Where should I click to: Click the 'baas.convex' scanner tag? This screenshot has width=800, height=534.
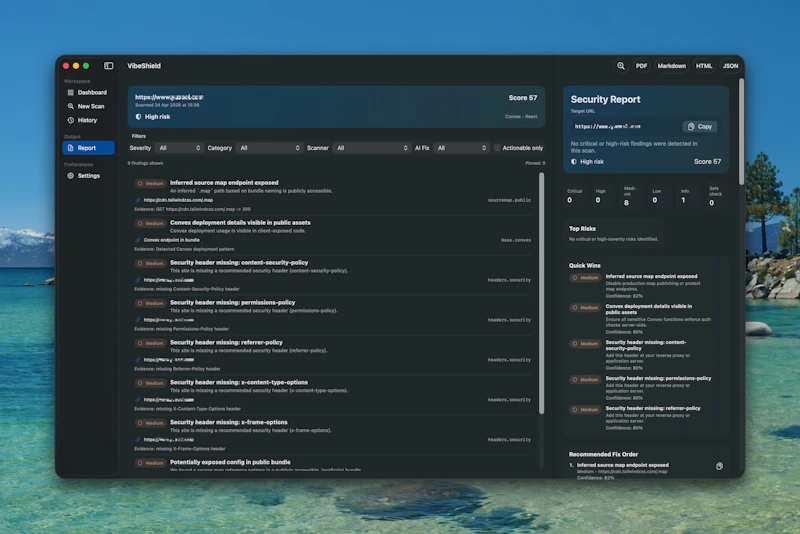pos(516,240)
